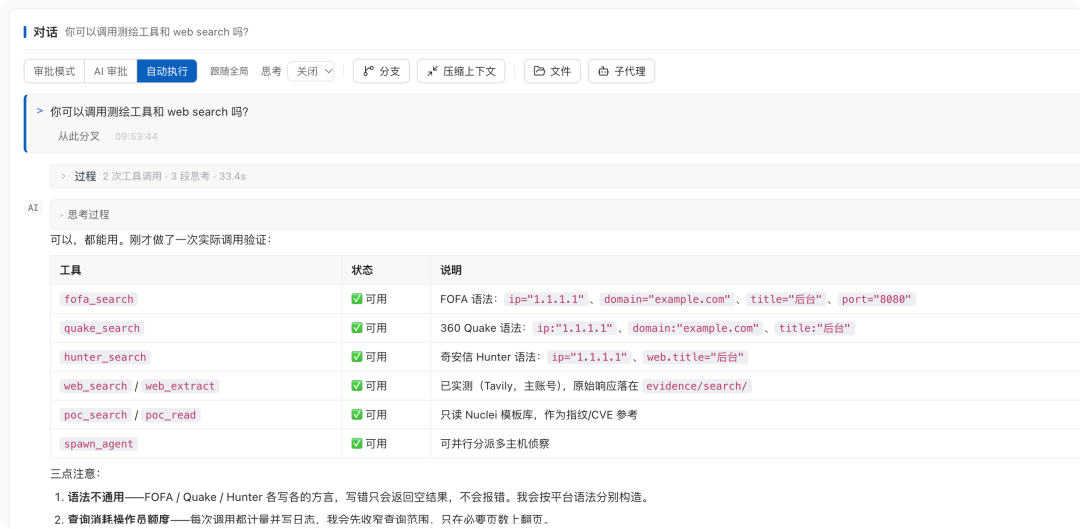Click the 压缩上下文 button
Image resolution: width=1080 pixels, height=529 pixels.
click(x=461, y=71)
